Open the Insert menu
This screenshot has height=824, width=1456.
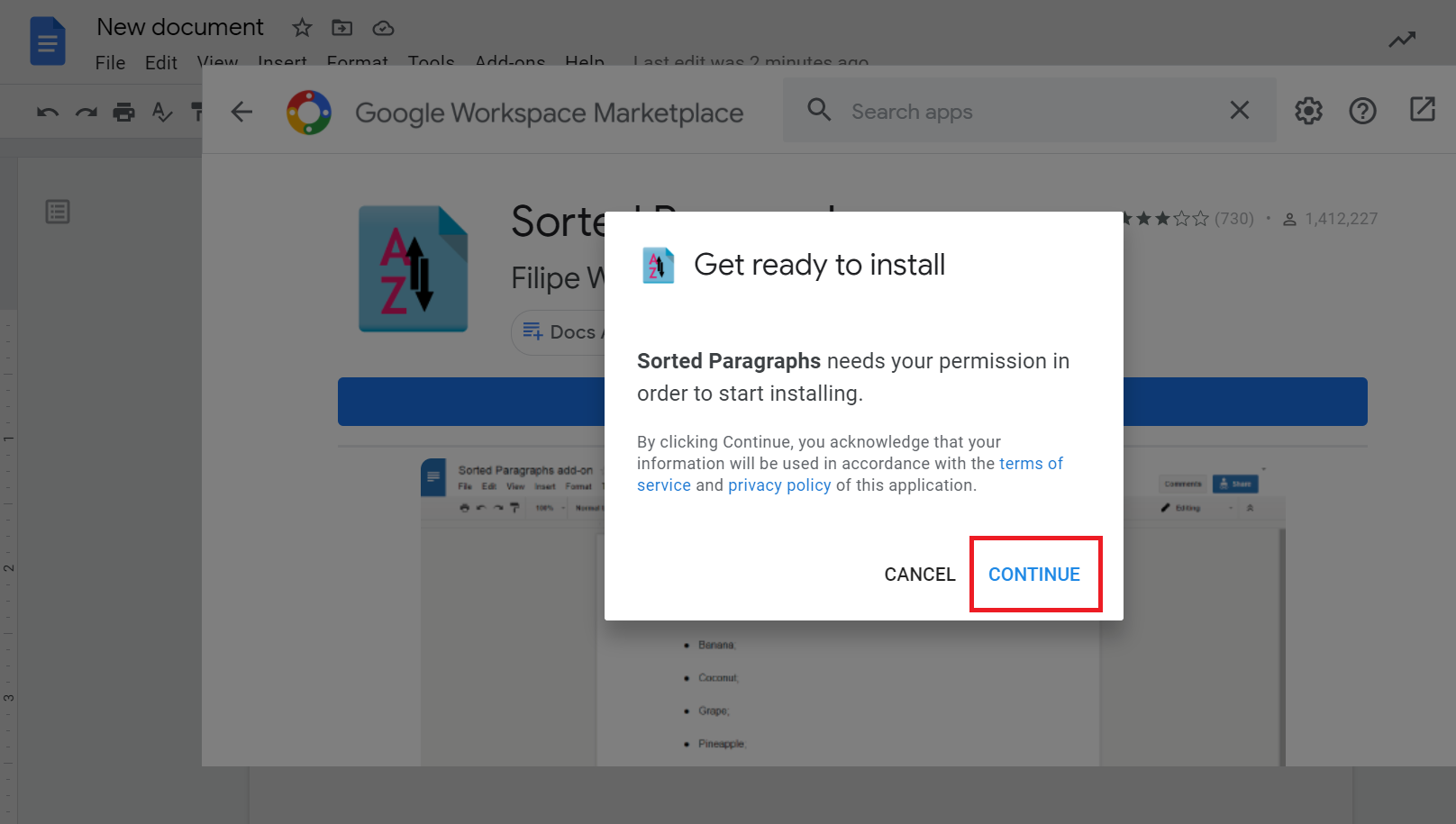pos(282,60)
